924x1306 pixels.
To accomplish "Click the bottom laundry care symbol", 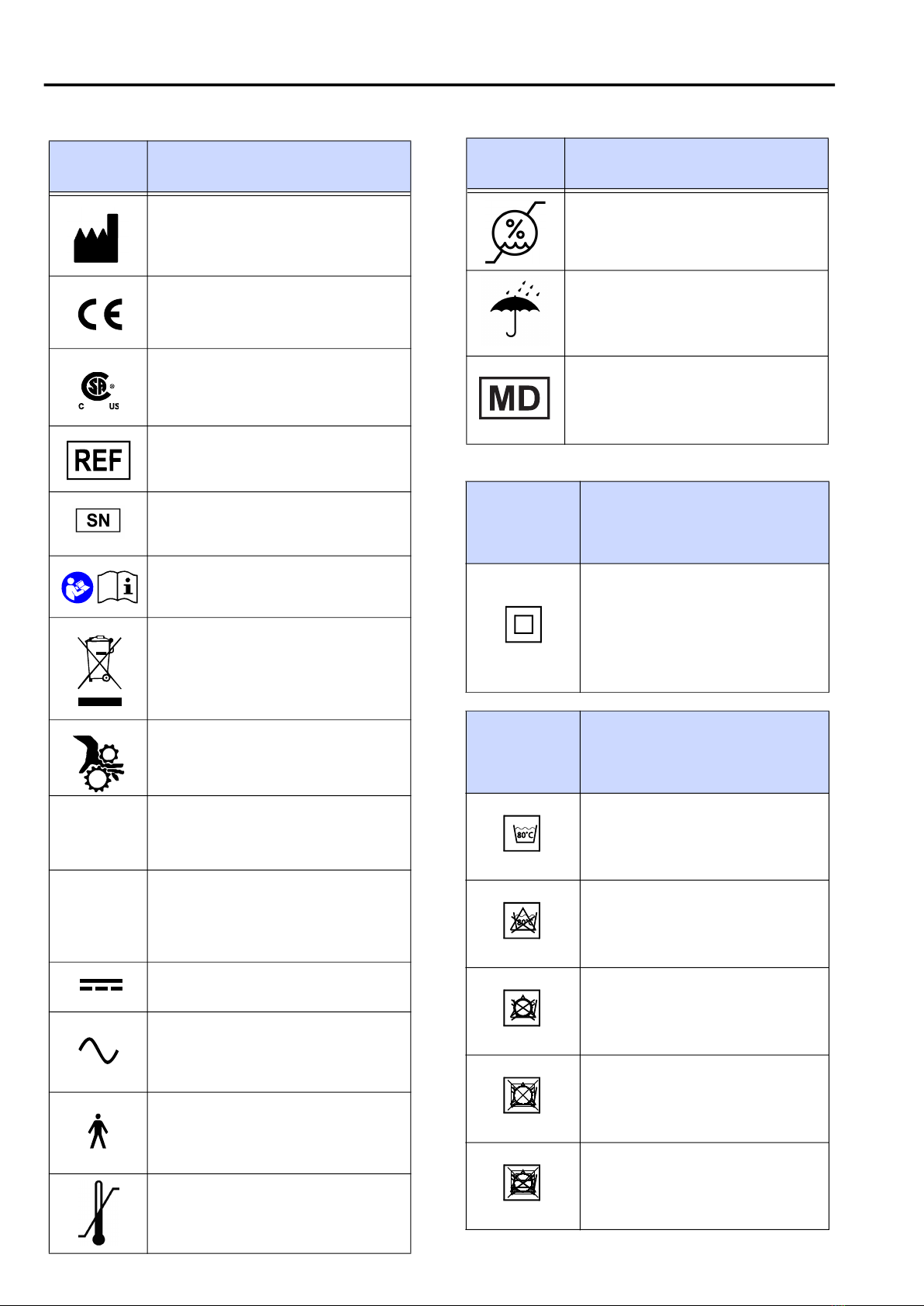I will (522, 1183).
